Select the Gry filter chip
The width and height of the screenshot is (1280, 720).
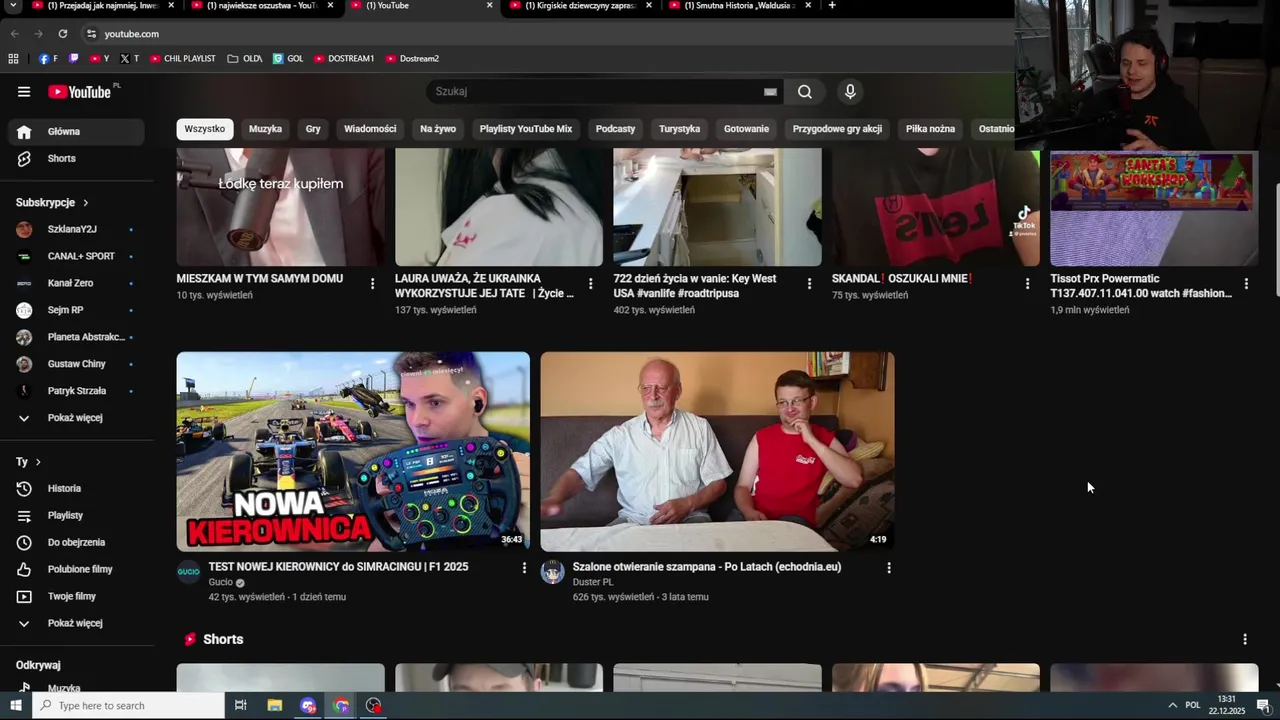coord(313,129)
